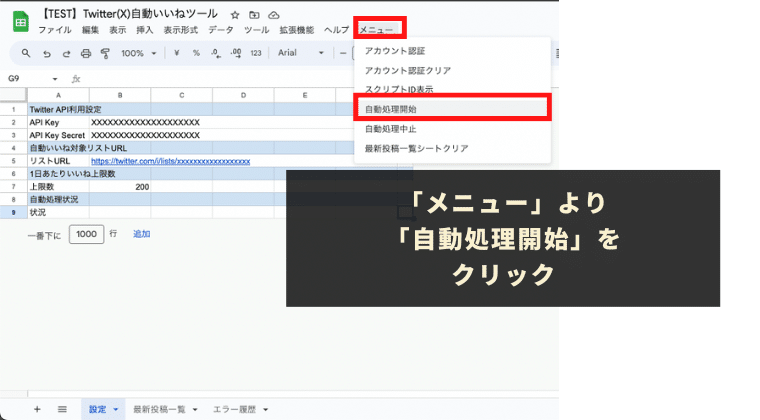Open the 100% zoom dropdown
Image resolution: width=760 pixels, height=420 pixels.
tap(139, 53)
